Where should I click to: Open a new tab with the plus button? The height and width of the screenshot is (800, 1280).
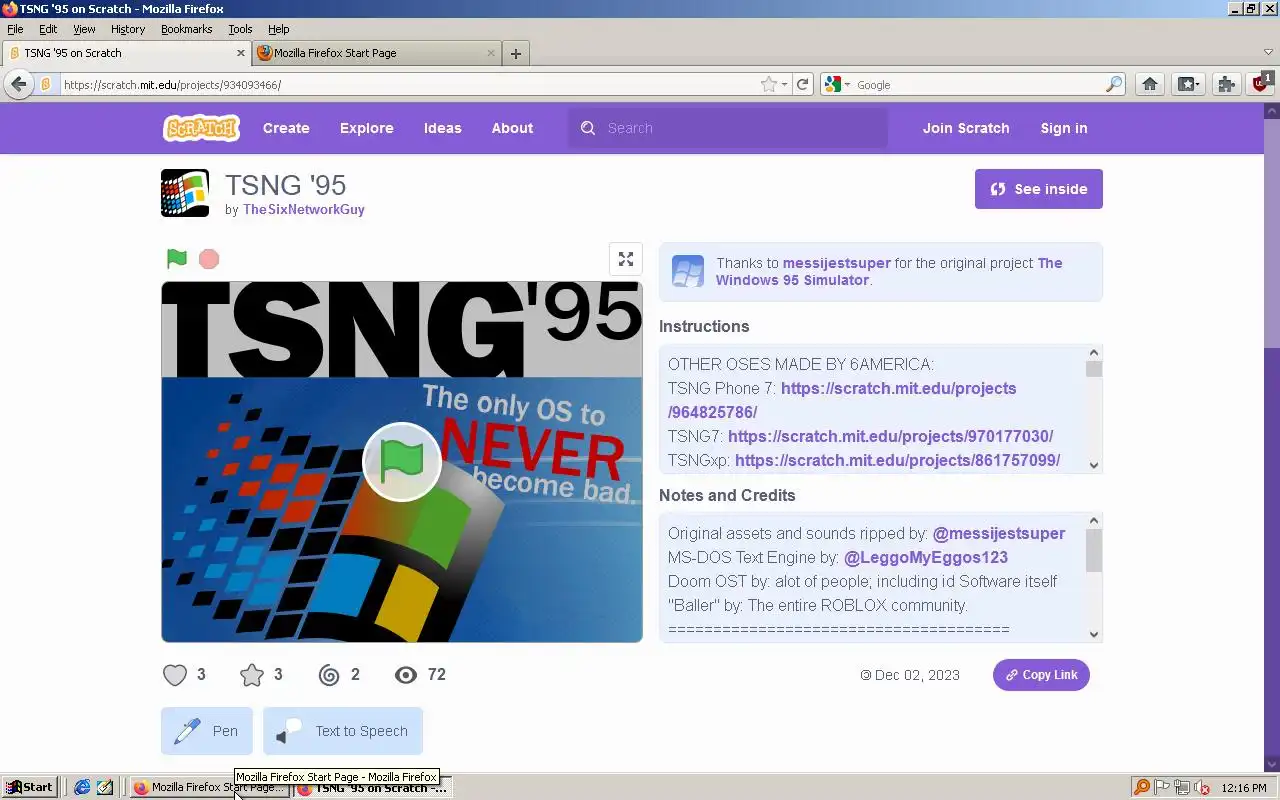516,53
